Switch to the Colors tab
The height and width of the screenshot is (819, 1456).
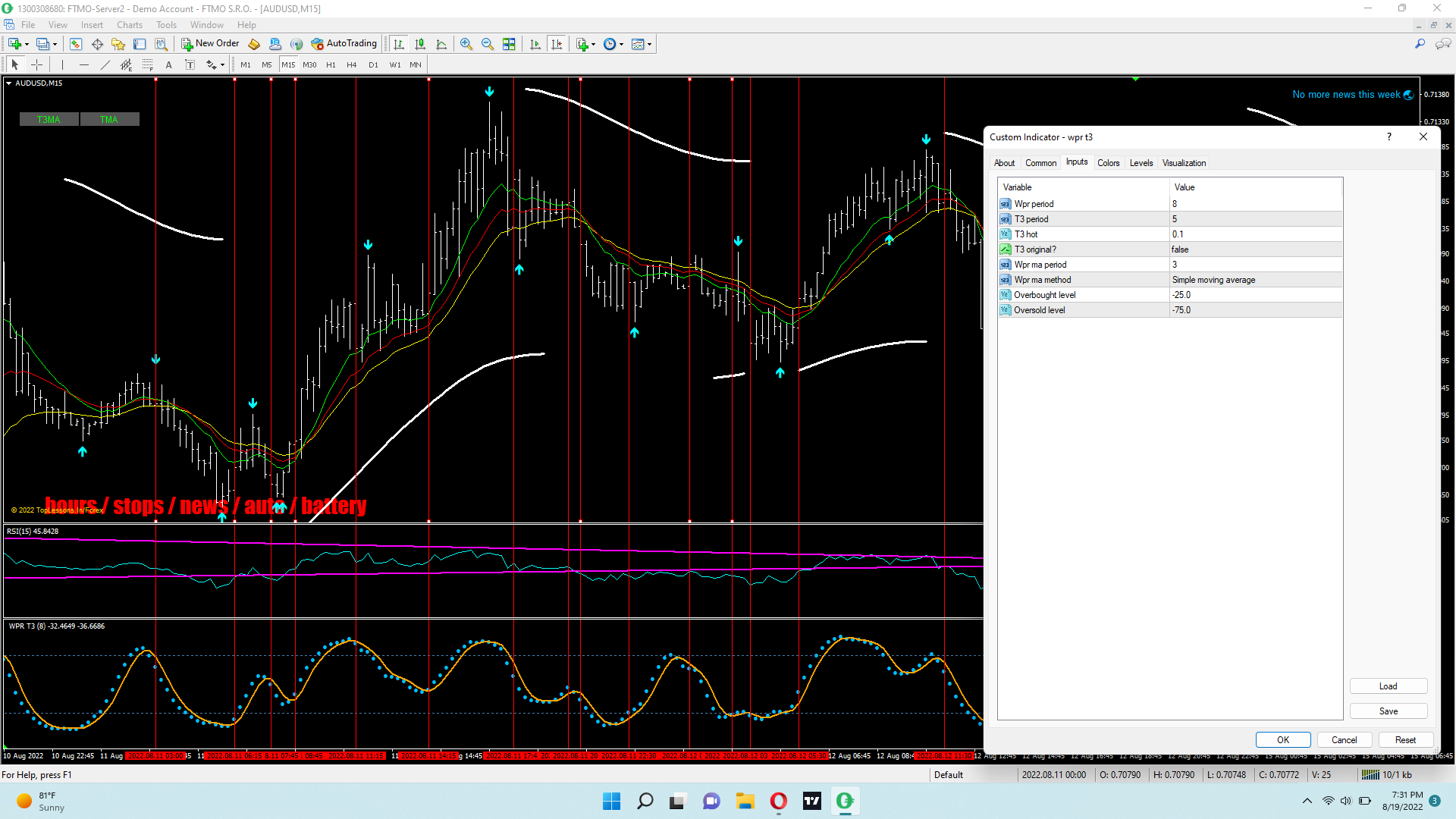(x=1108, y=163)
